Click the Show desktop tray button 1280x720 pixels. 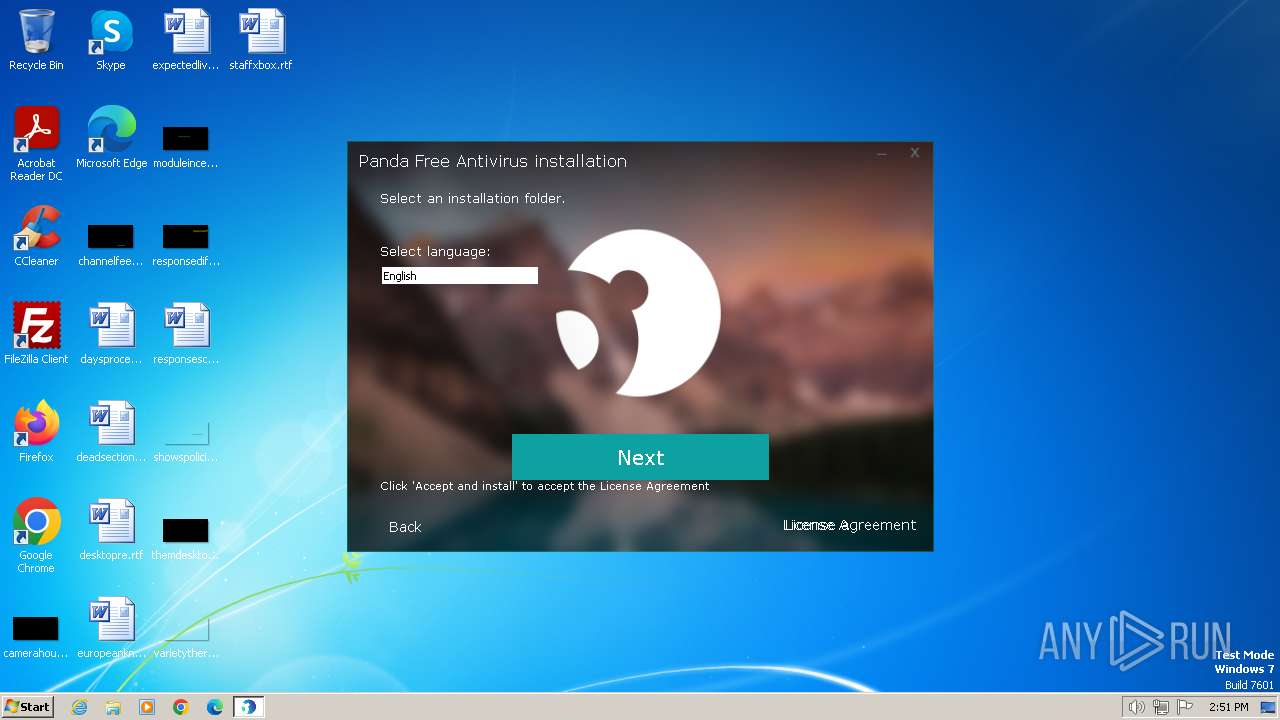[1269, 707]
